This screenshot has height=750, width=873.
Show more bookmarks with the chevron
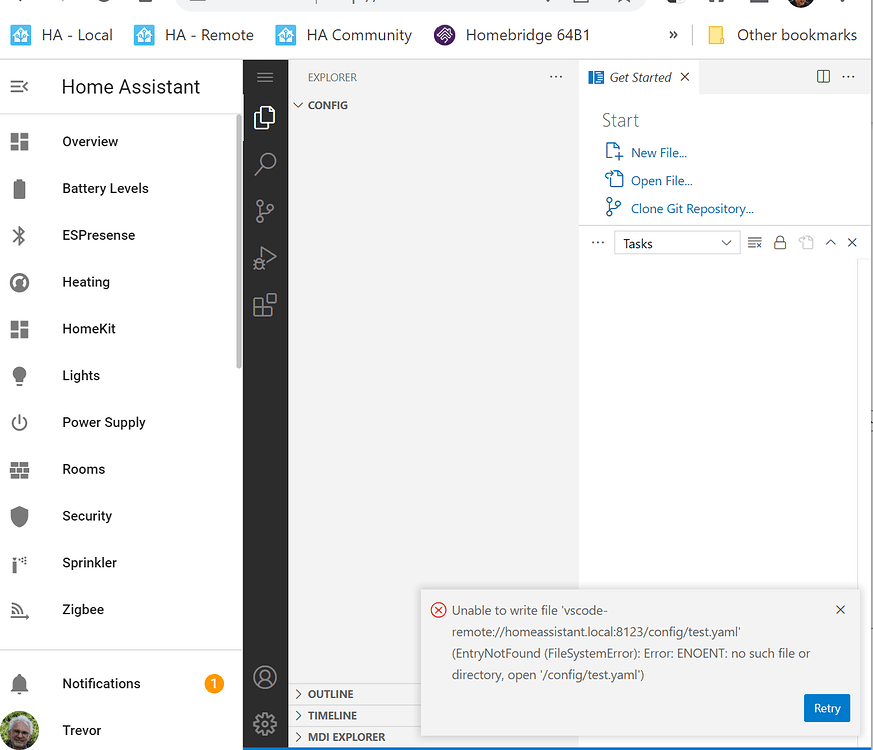tap(673, 35)
